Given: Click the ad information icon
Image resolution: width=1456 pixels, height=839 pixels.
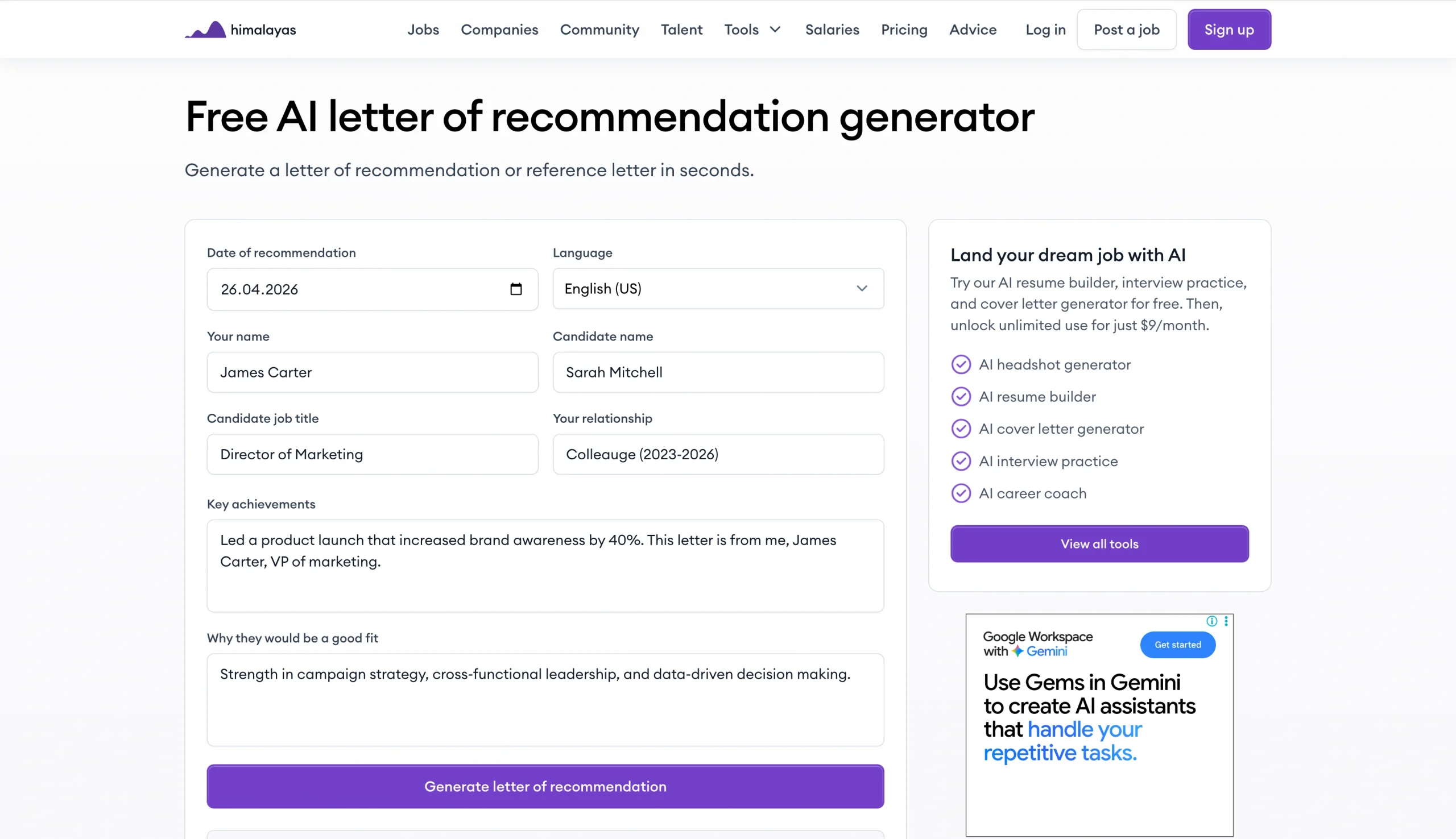Looking at the screenshot, I should pos(1211,621).
